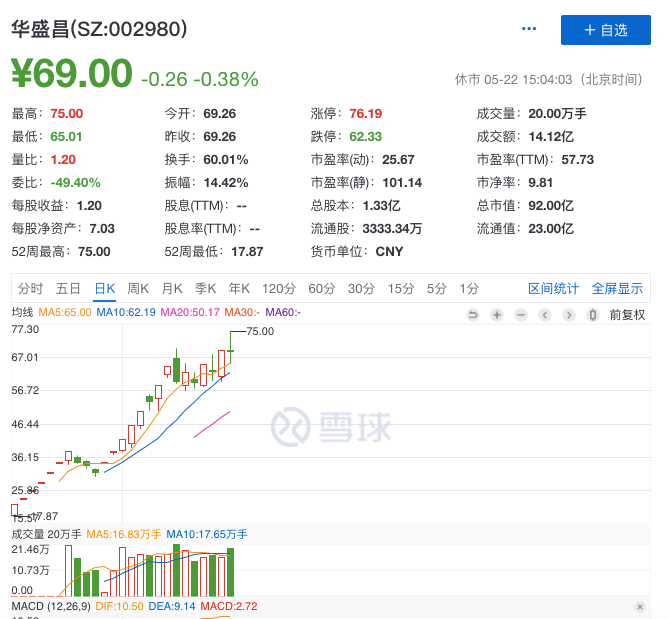670x619 pixels.
Task: Switch to the 30分 interval tab
Action: click(361, 289)
